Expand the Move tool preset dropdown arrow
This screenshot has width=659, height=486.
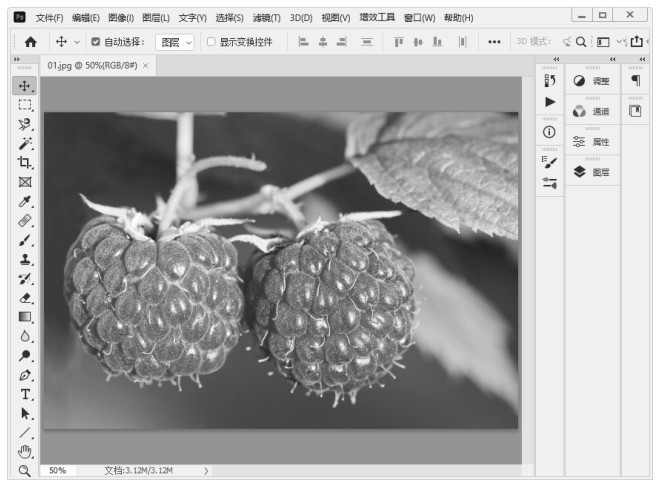point(77,42)
